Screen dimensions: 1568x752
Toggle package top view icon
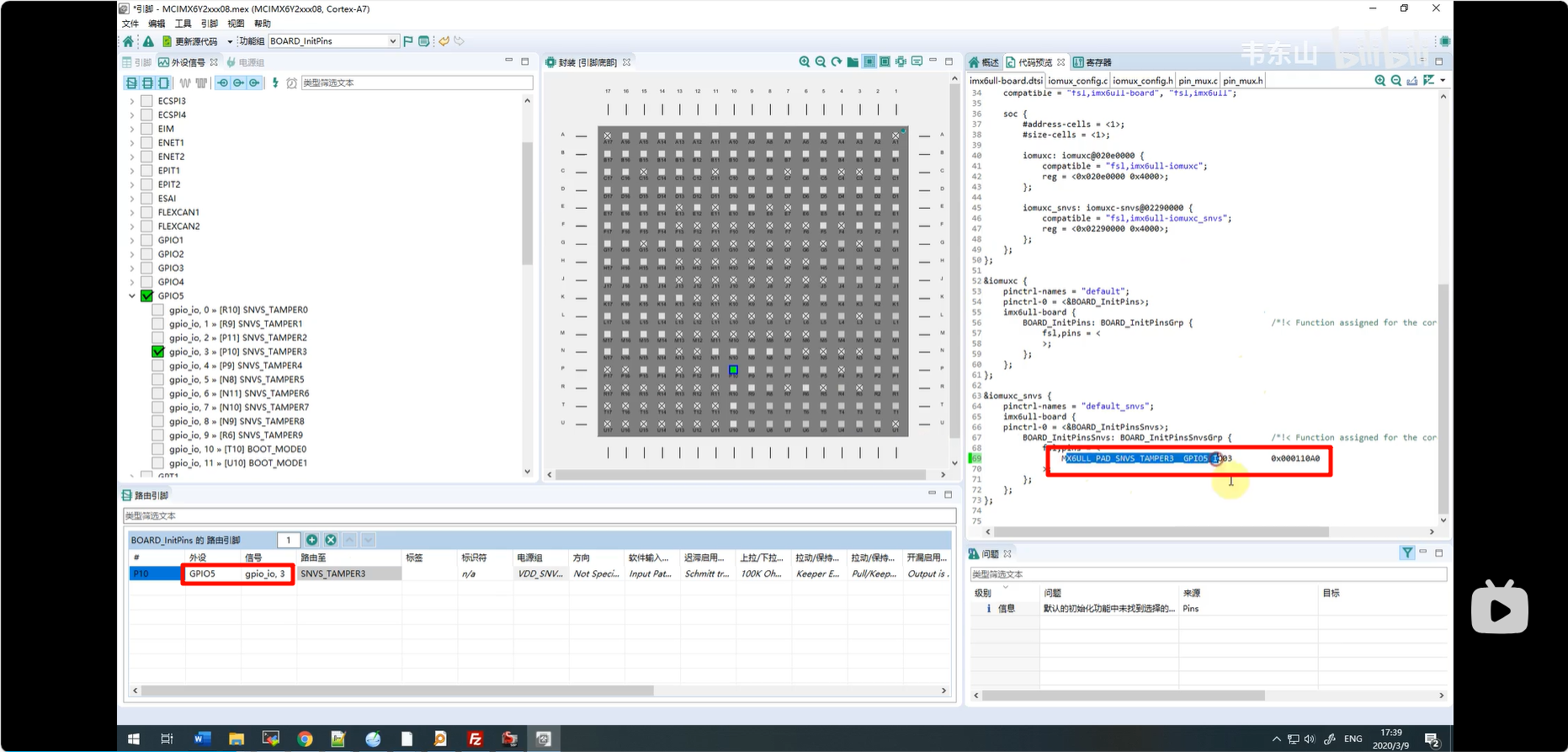click(x=885, y=61)
